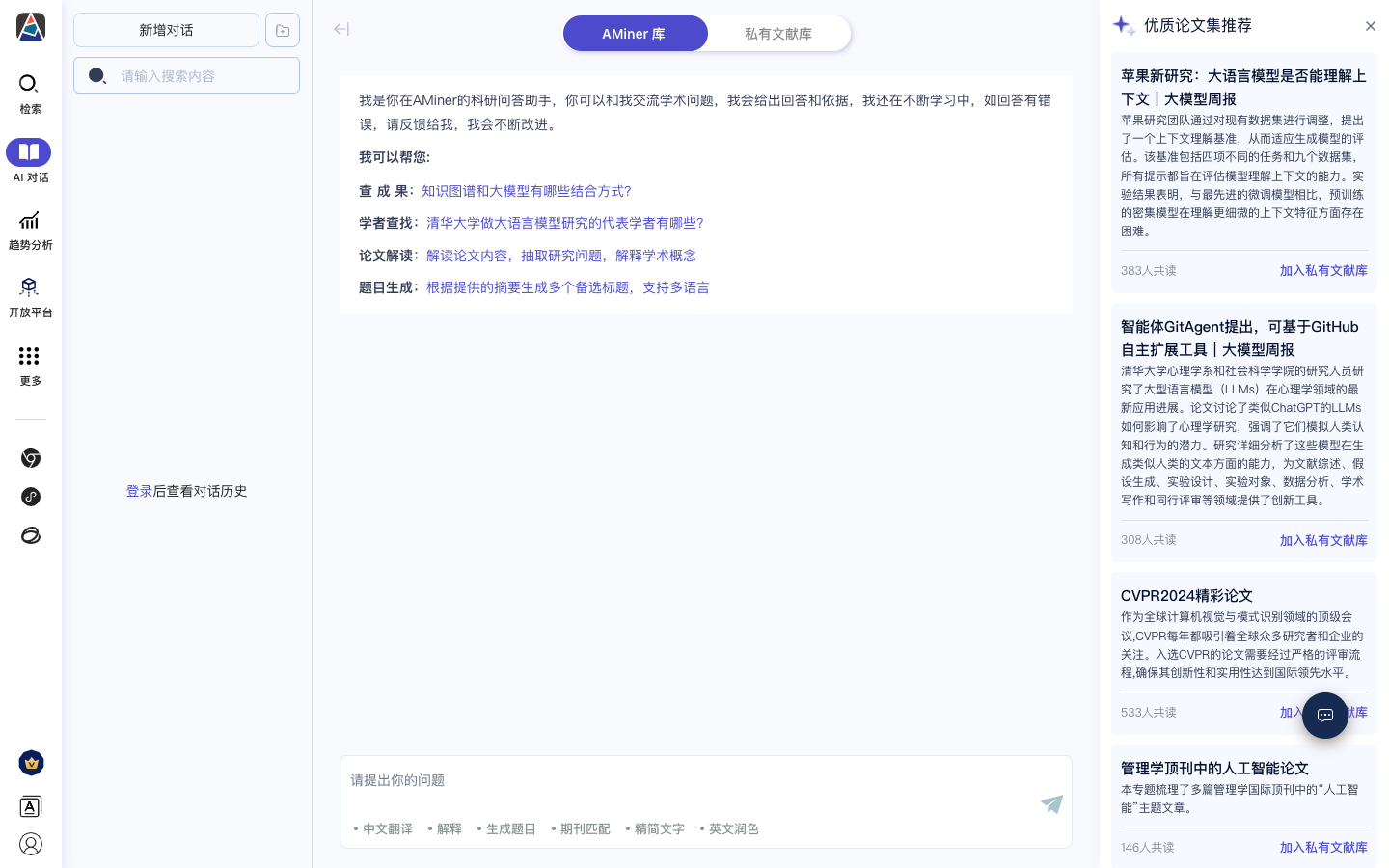This screenshot has height=868, width=1389.
Task: Enable the 英文润色 quick option
Action: coord(734,828)
